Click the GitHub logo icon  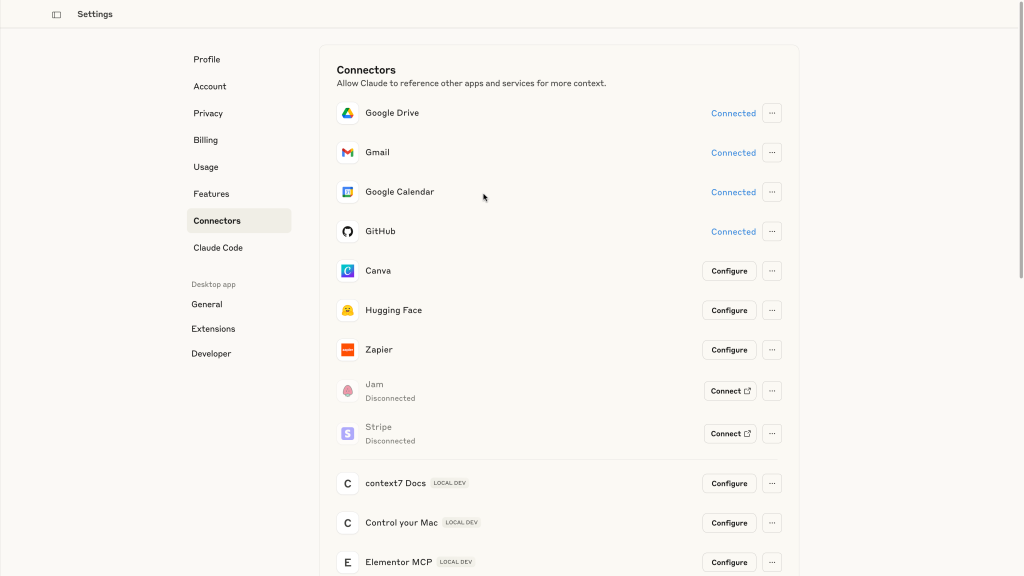point(347,232)
